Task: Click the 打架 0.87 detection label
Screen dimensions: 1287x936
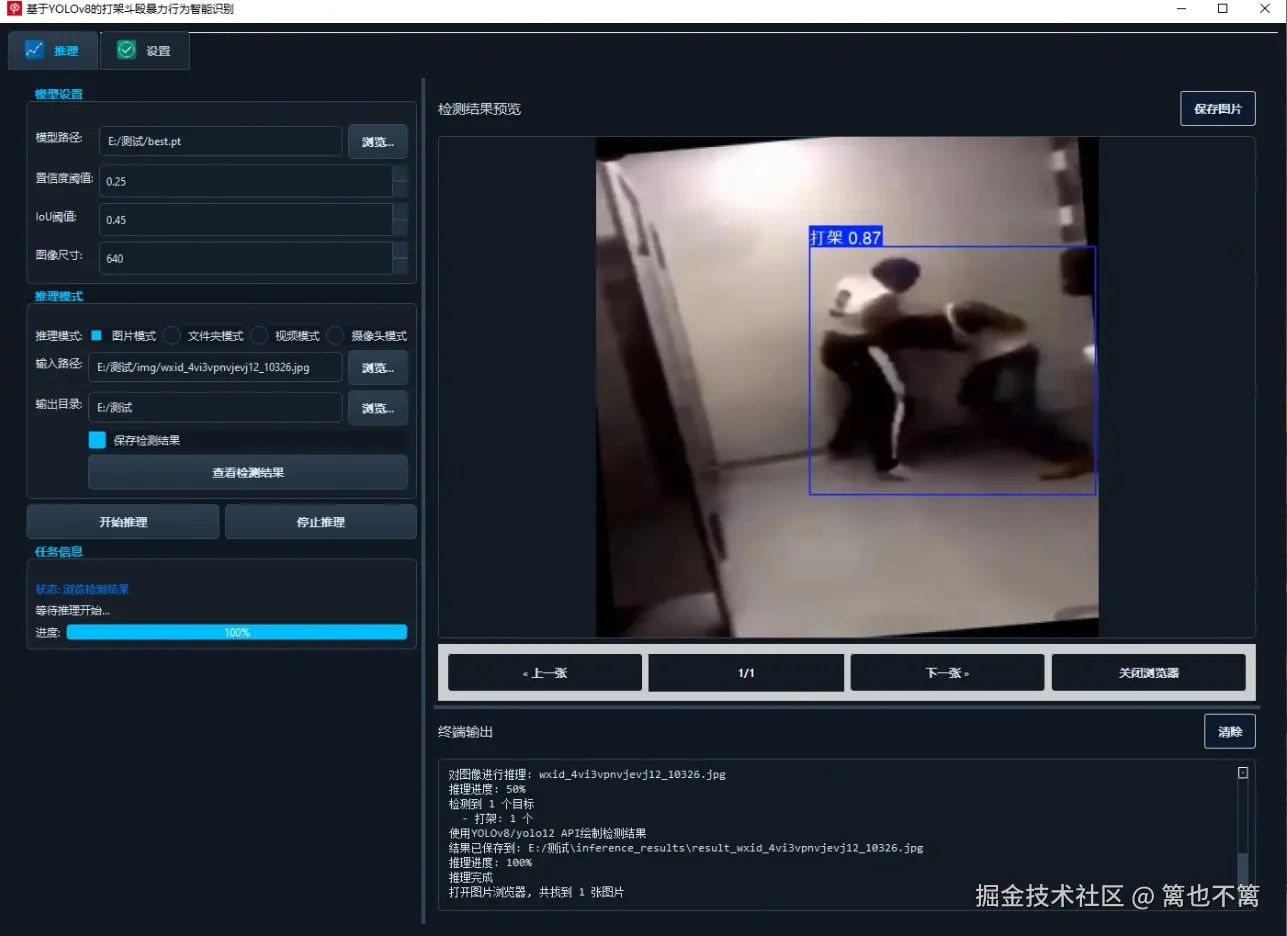Action: (x=846, y=237)
